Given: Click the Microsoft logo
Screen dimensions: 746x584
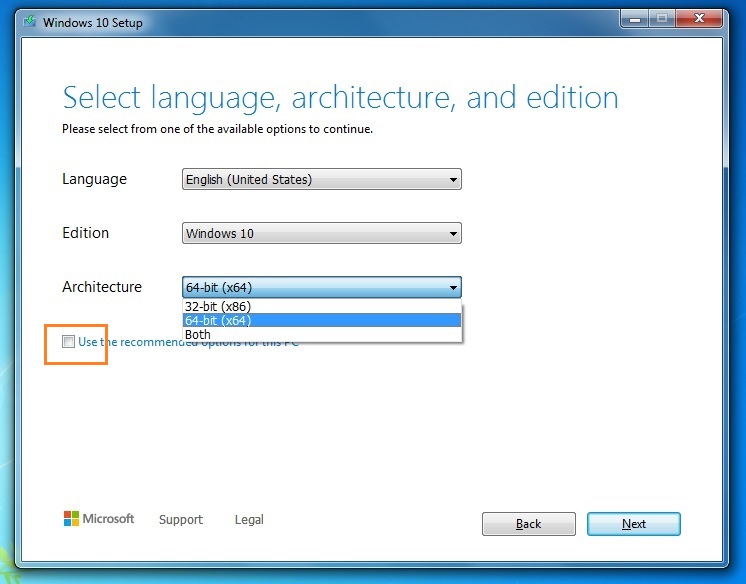Looking at the screenshot, I should 99,518.
